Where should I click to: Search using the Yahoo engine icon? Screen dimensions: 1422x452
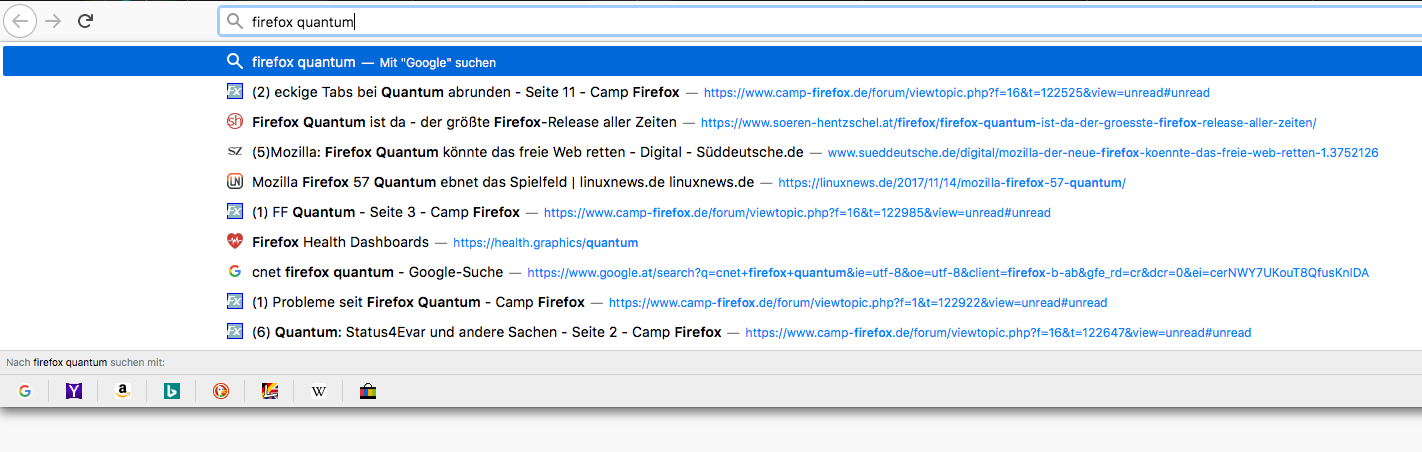74,391
